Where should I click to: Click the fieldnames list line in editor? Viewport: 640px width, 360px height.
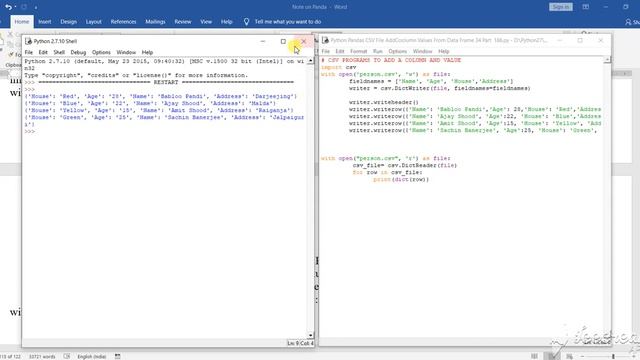(431, 81)
